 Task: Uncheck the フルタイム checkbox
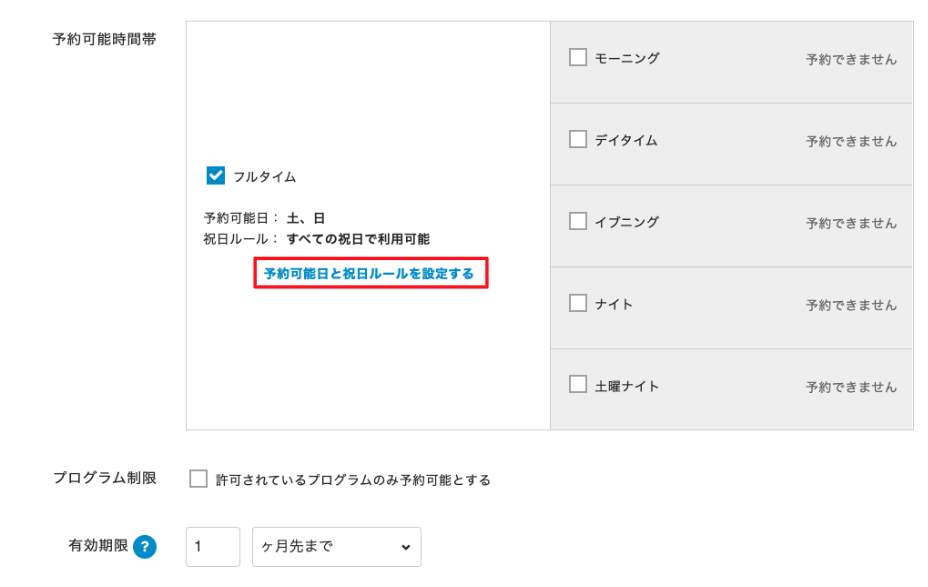tap(215, 176)
